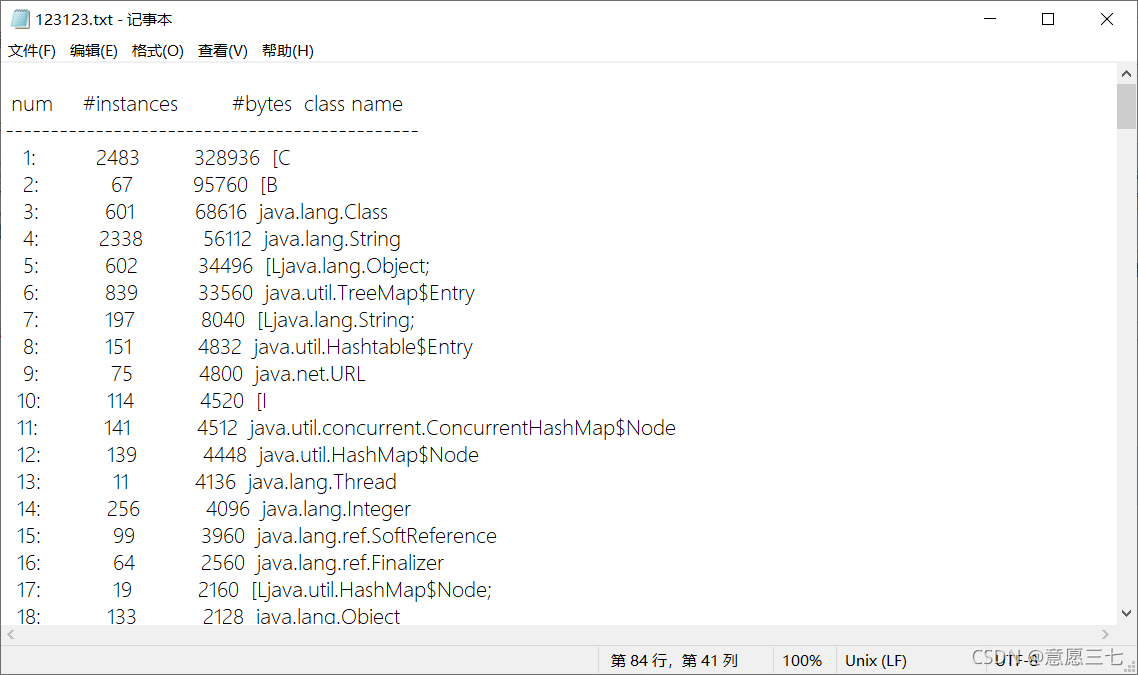
Task: Close the Notepad window
Action: click(1107, 20)
